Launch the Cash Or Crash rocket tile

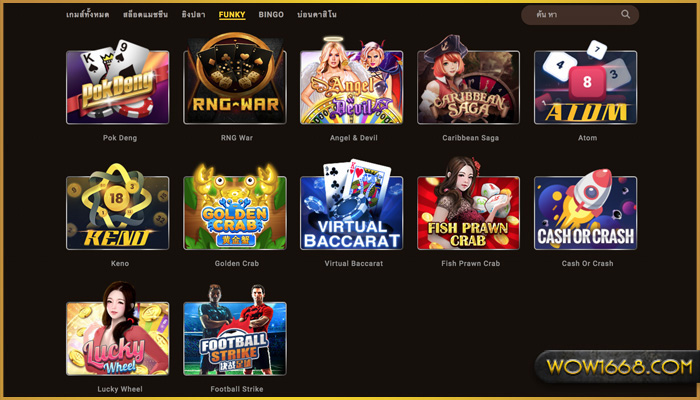click(586, 209)
